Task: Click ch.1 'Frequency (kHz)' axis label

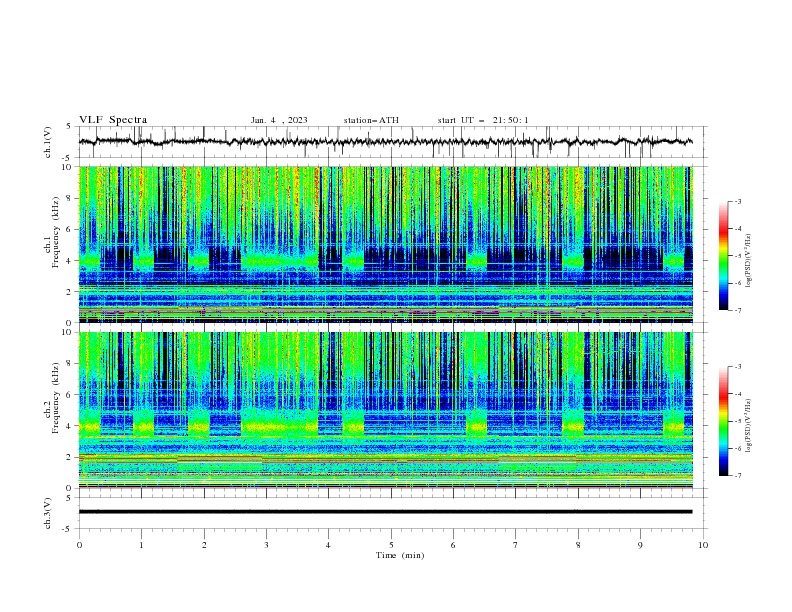Action: pos(55,233)
